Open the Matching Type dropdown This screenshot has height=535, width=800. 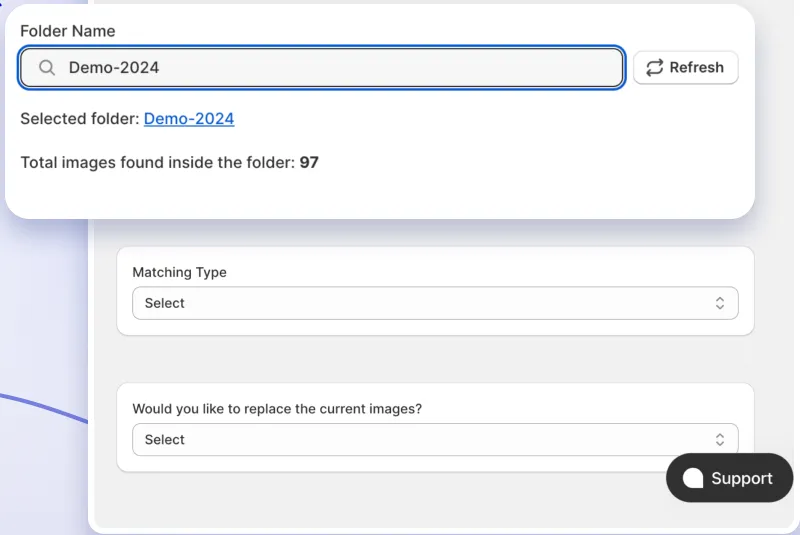pos(435,303)
